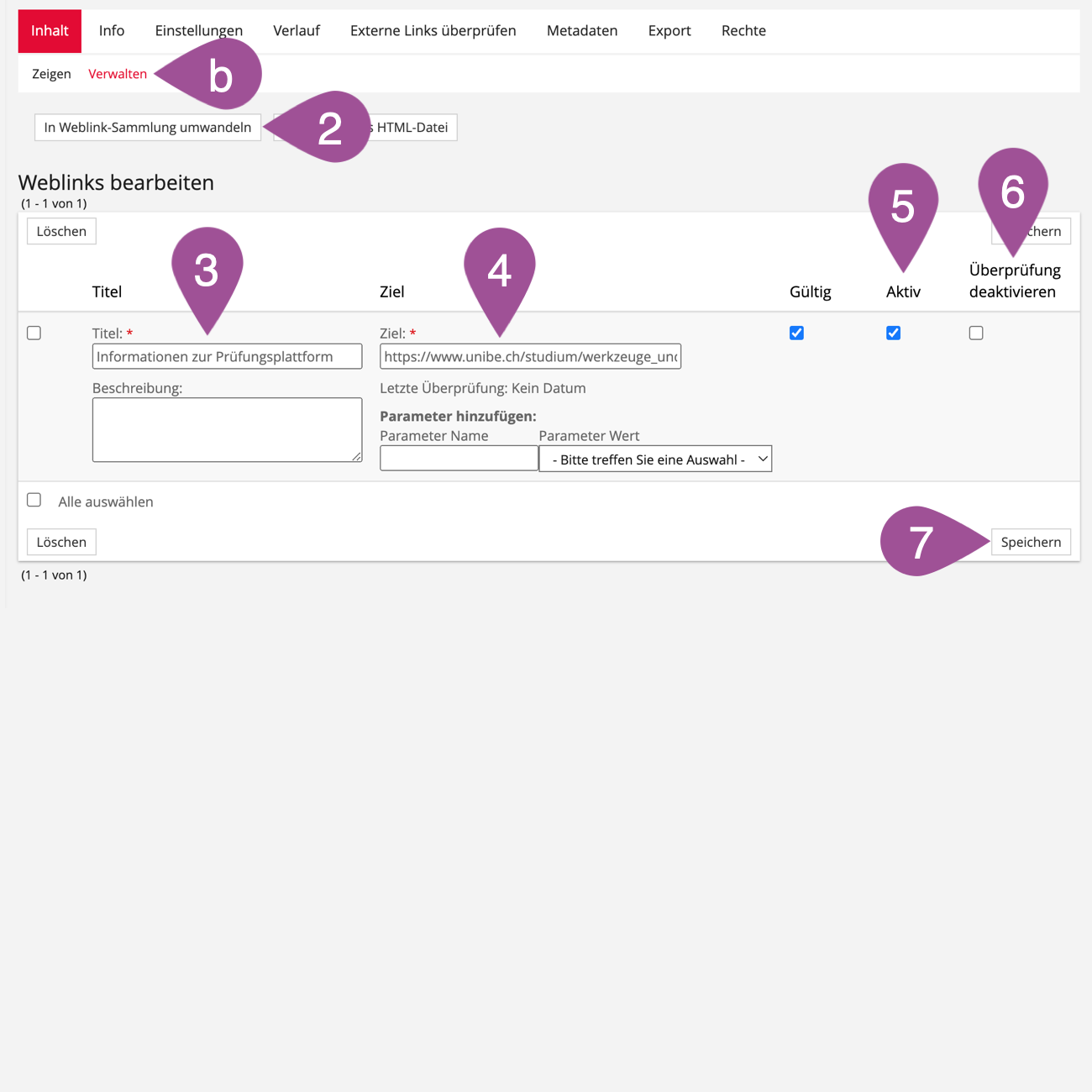Click In Weblink-Sammlung umwandeln button
The width and height of the screenshot is (1092, 1092).
[148, 128]
